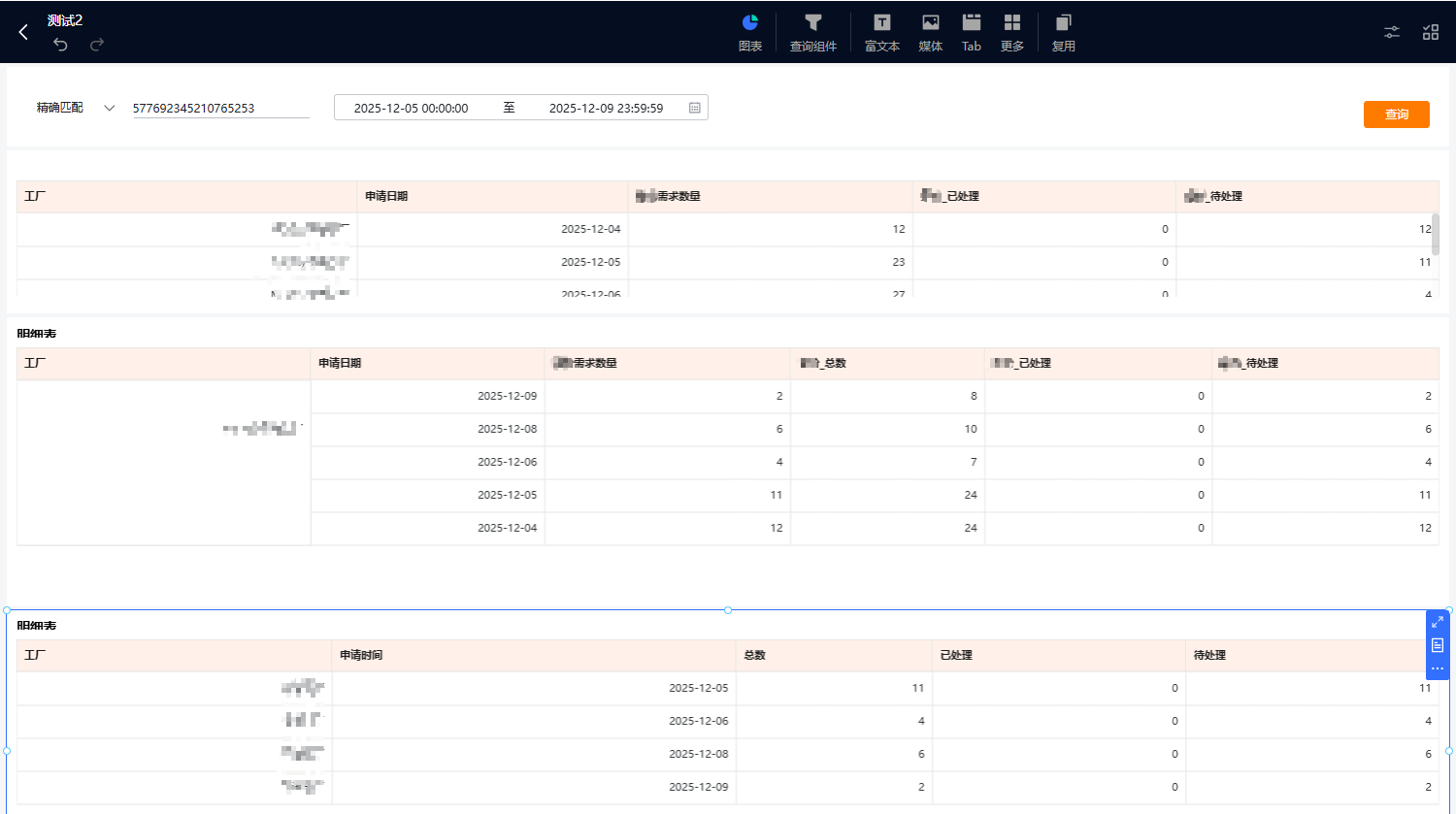Viewport: 1456px width, 814px height.
Task: Redo the last undone edit
Action: (97, 45)
